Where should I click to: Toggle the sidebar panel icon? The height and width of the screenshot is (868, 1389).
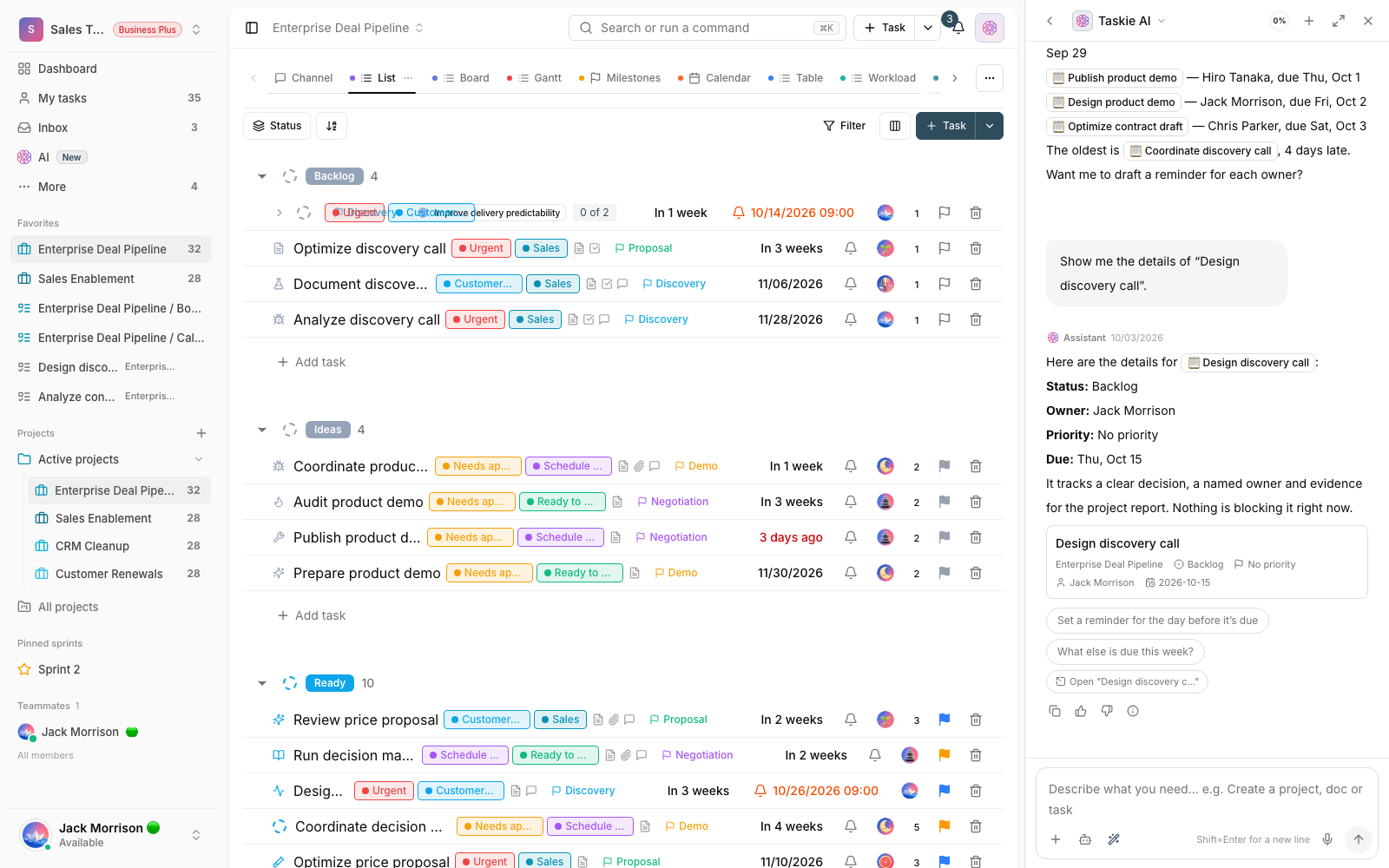252,28
